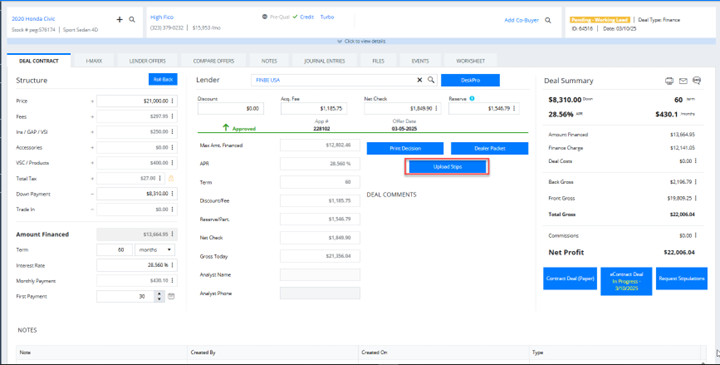The width and height of the screenshot is (720, 365).
Task: Click the DeskPro button
Action: click(470, 80)
